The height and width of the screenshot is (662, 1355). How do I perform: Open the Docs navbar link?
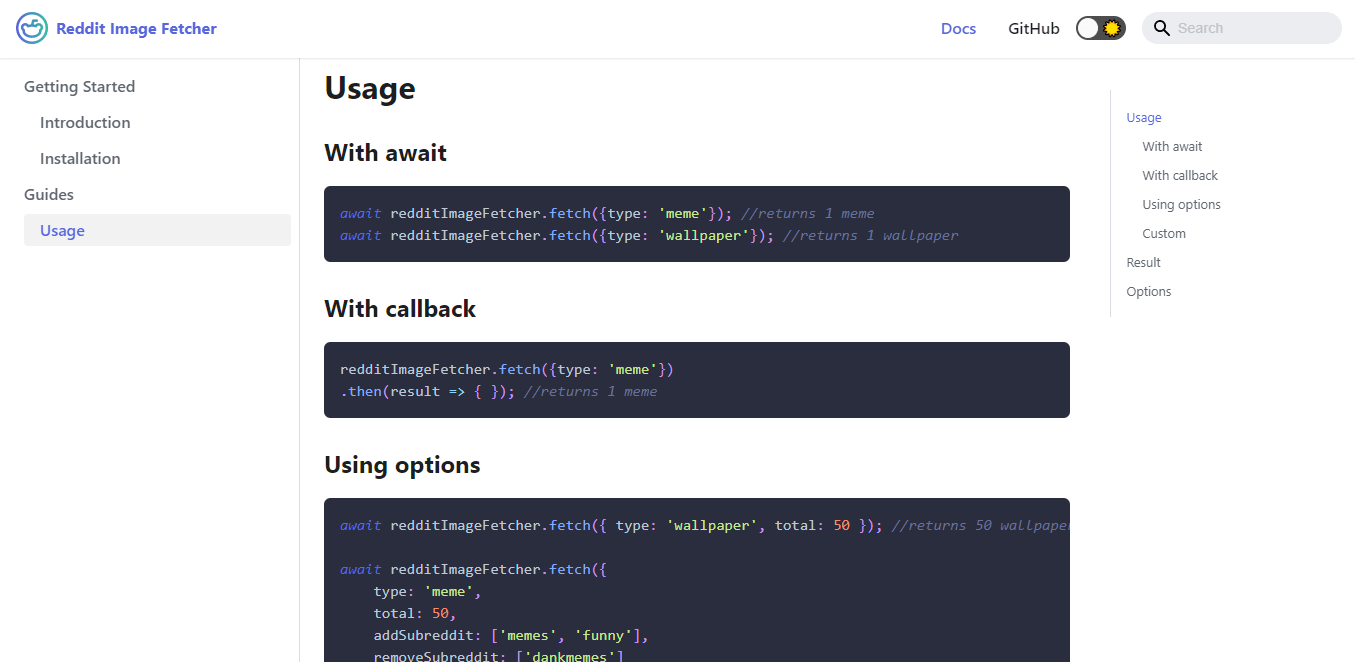point(958,28)
